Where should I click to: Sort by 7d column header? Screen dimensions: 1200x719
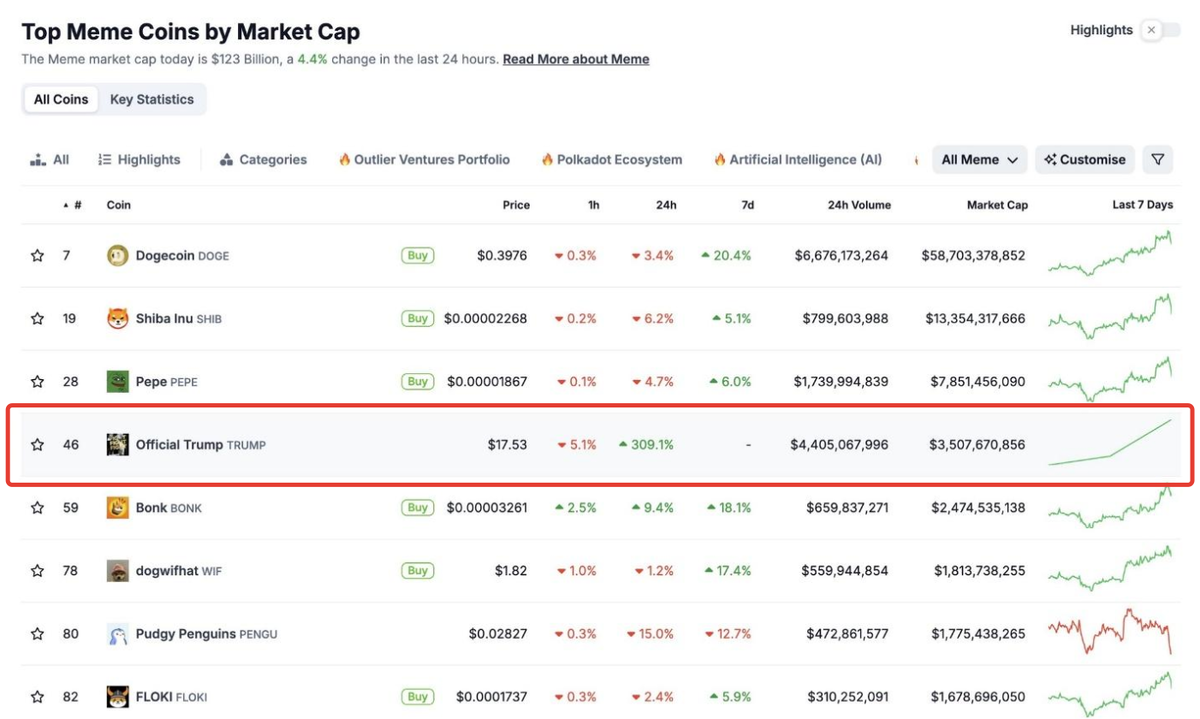pos(747,205)
